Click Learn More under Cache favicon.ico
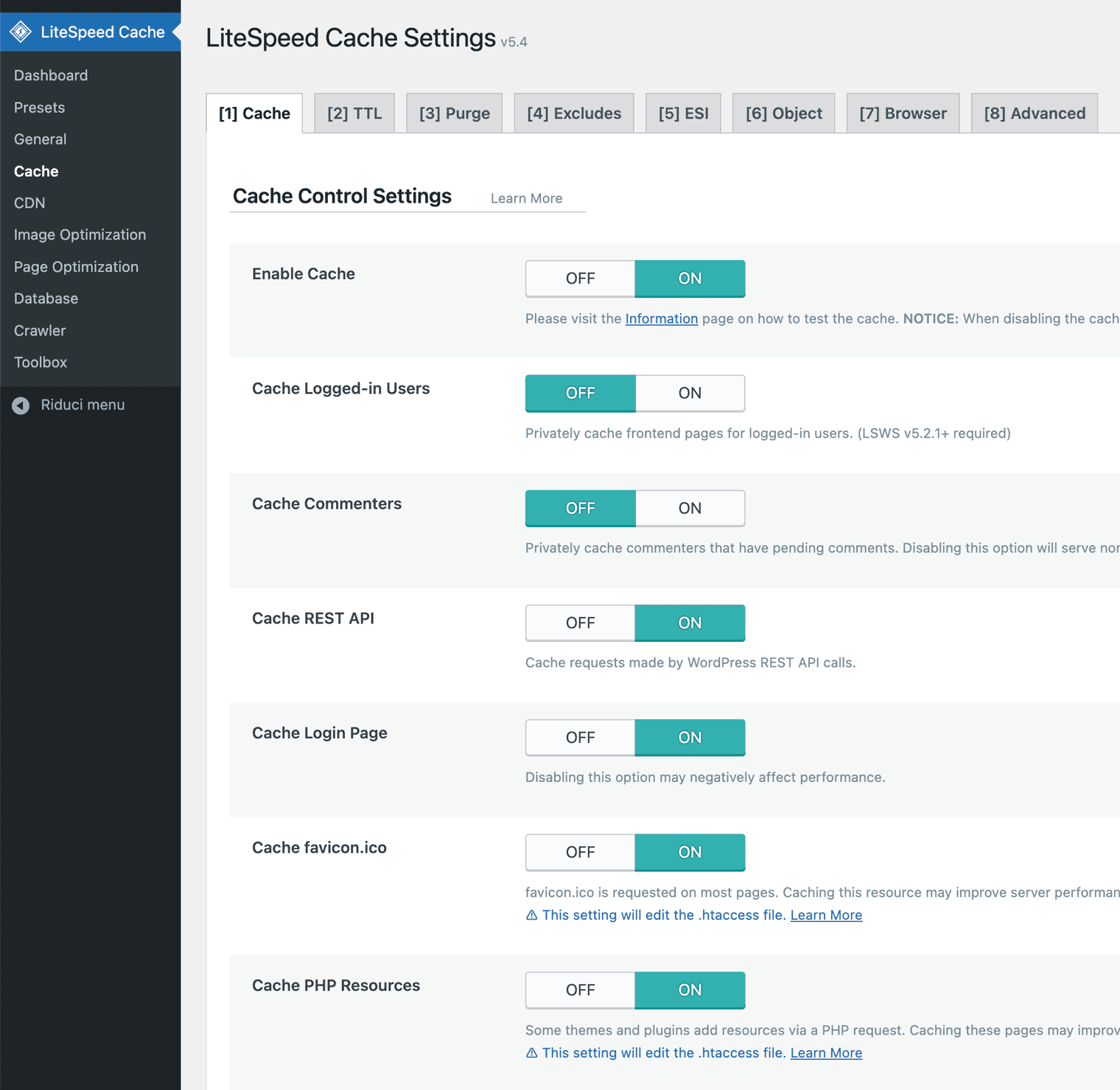The height and width of the screenshot is (1090, 1120). click(x=826, y=915)
